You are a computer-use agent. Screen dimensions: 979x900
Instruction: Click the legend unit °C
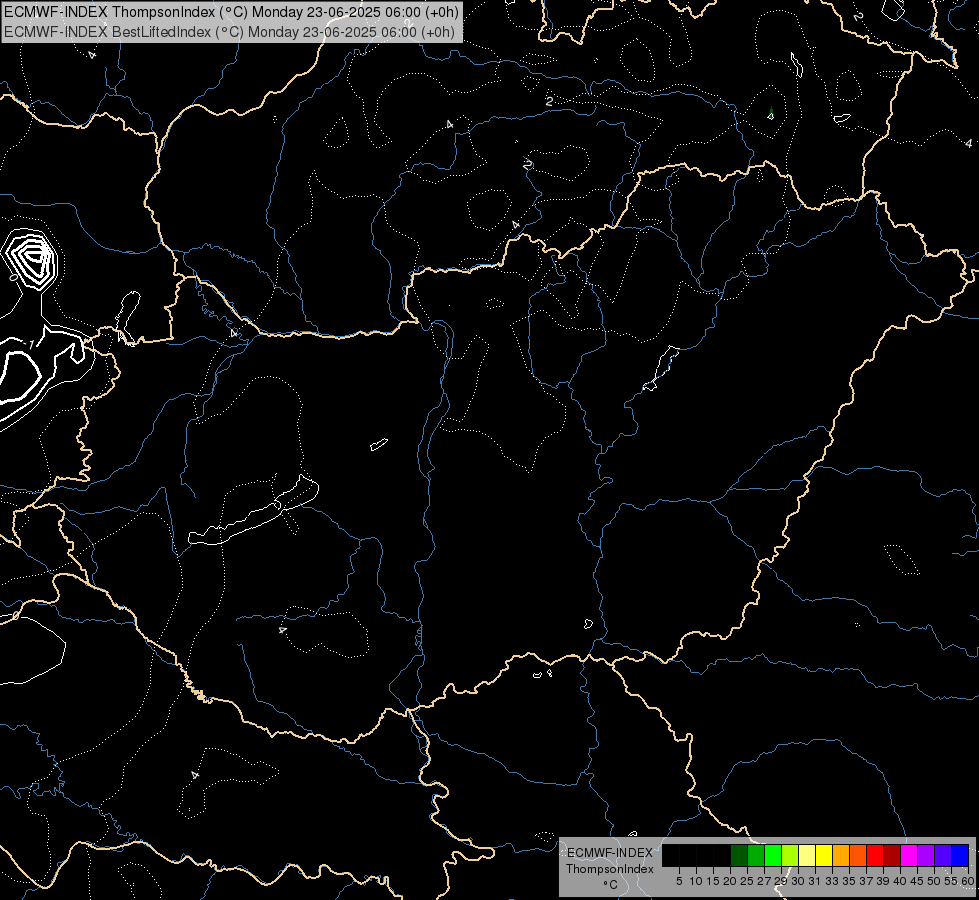click(x=611, y=884)
